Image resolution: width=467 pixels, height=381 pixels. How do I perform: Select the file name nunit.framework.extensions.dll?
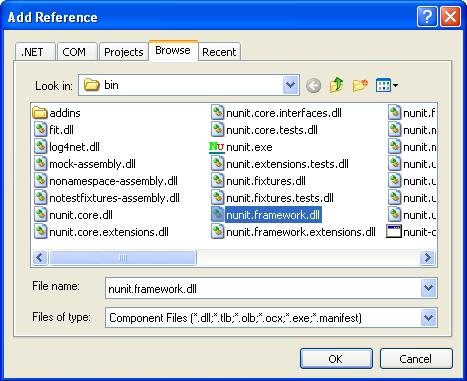coord(301,232)
